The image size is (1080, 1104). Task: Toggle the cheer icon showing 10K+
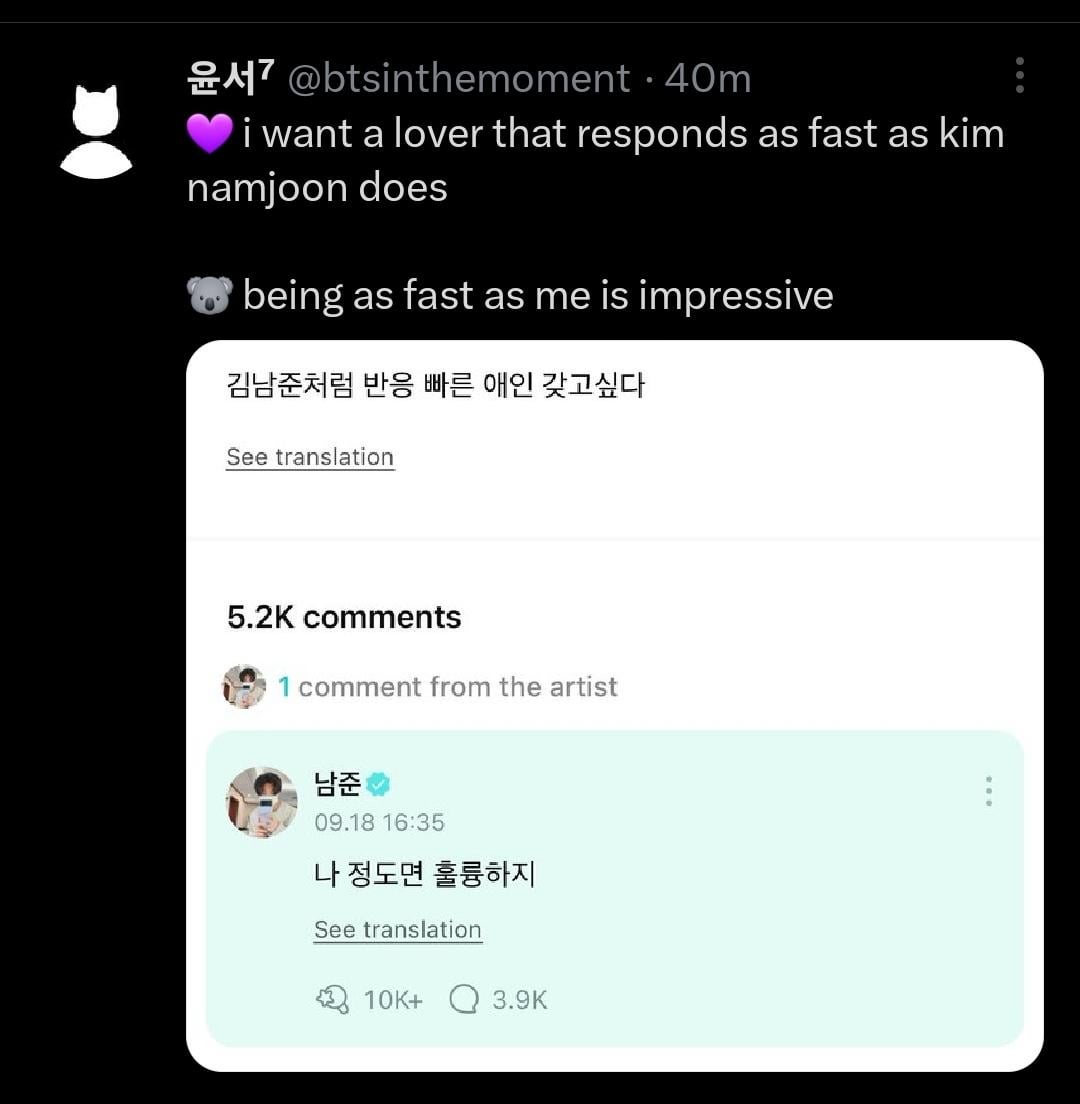pos(333,999)
